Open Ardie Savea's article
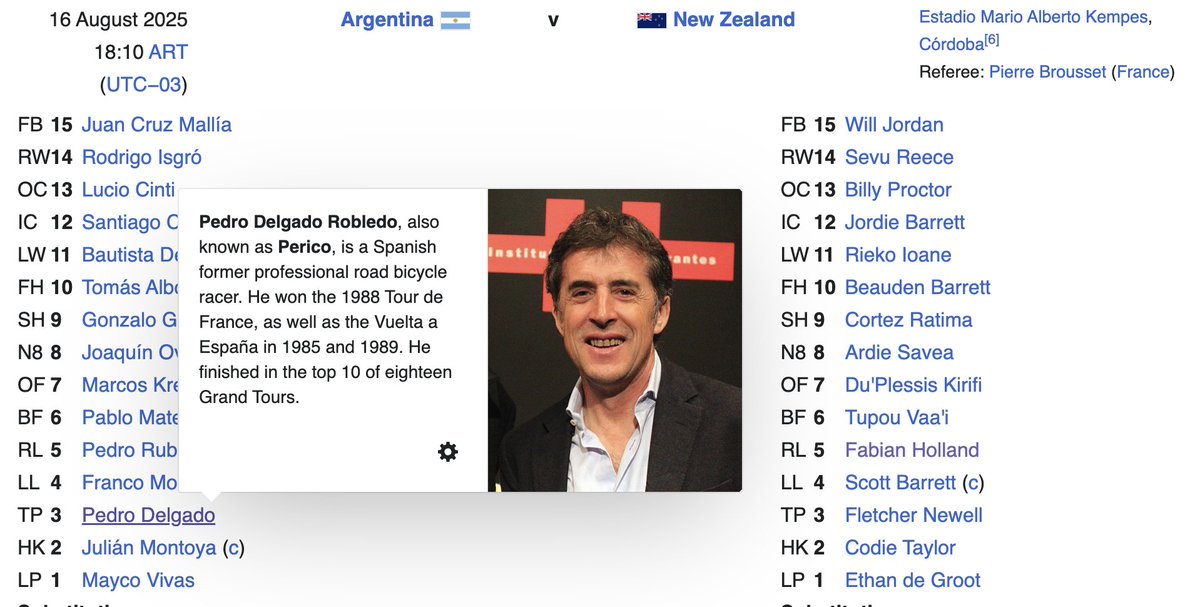 899,352
